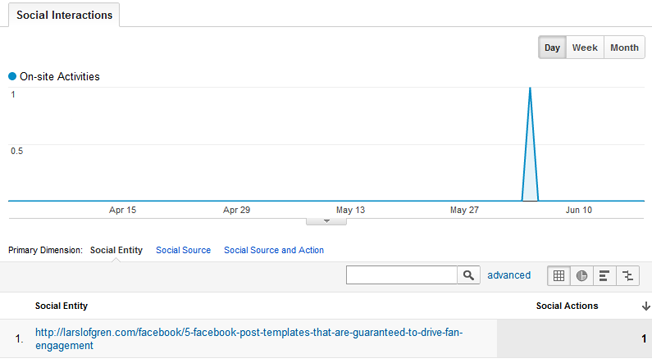This screenshot has width=652, height=363.
Task: Open the Social Interactions tab
Action: pyautogui.click(x=64, y=15)
